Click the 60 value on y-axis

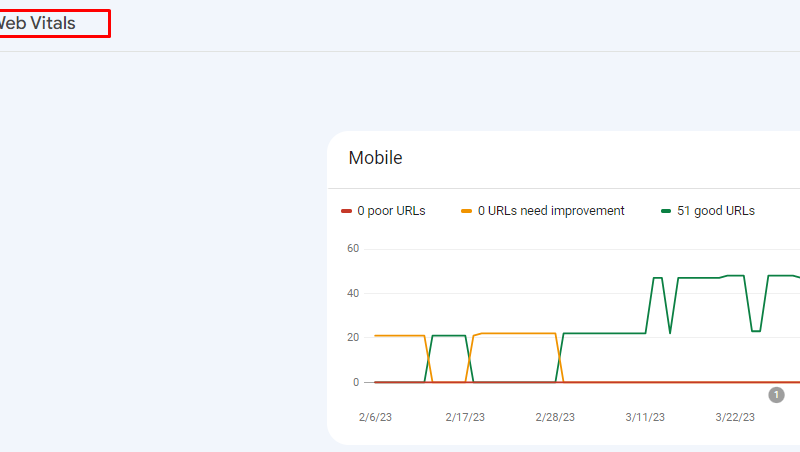(x=352, y=248)
